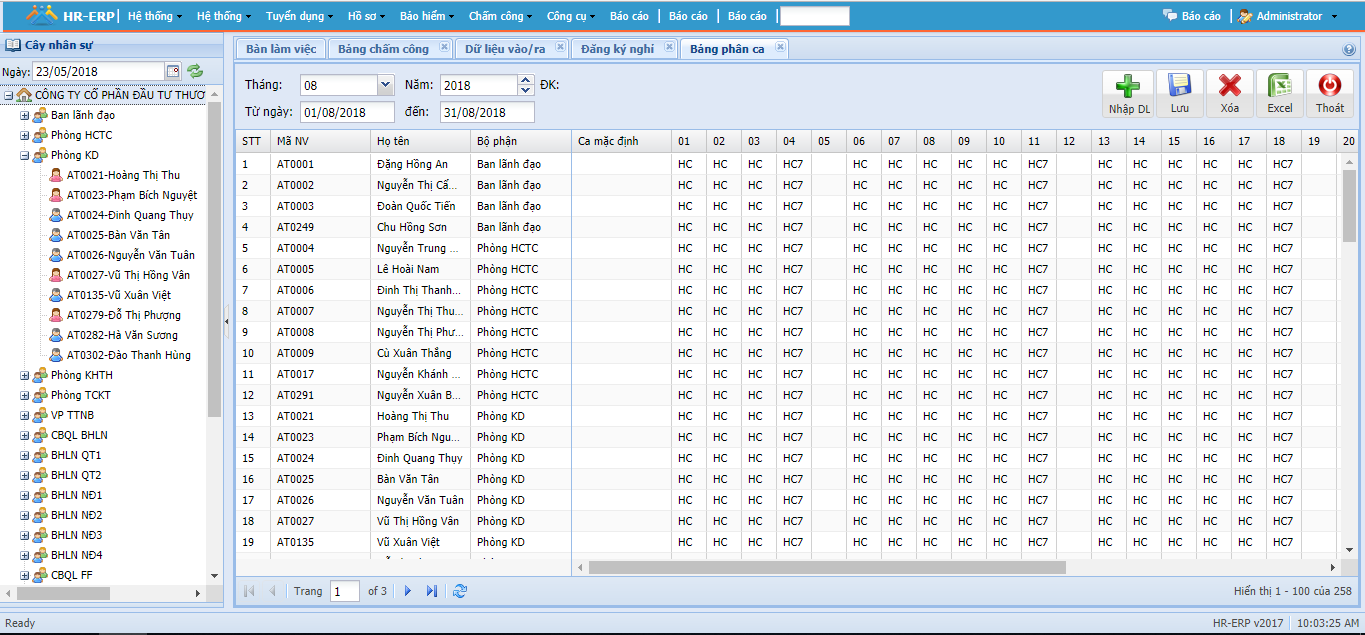The width and height of the screenshot is (1365, 635).
Task: Switch to Bàn làm việc tab
Action: (280, 49)
